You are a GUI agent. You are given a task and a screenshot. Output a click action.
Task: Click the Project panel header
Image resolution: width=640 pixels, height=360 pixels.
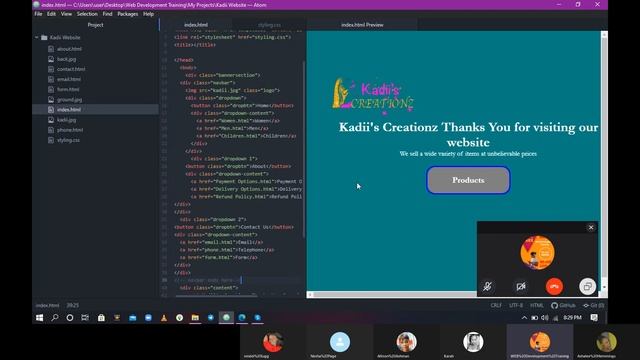pyautogui.click(x=96, y=25)
